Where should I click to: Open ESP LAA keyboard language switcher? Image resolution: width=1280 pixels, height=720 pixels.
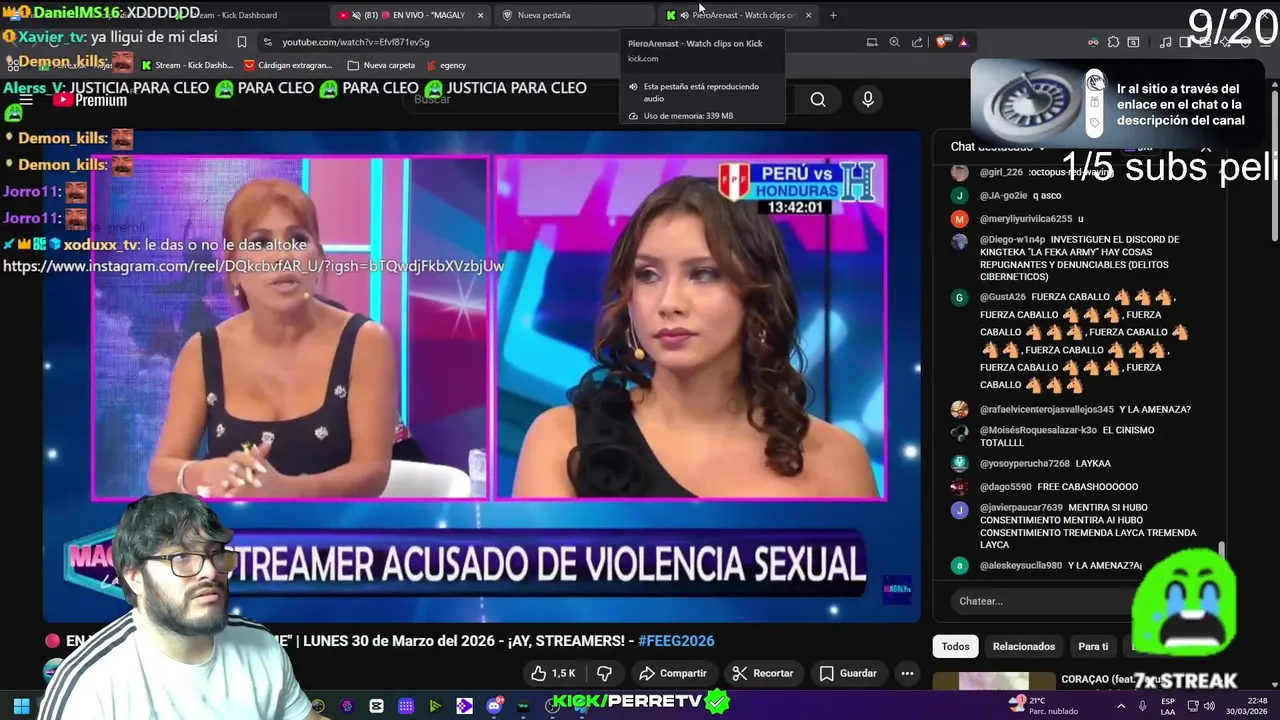1168,706
